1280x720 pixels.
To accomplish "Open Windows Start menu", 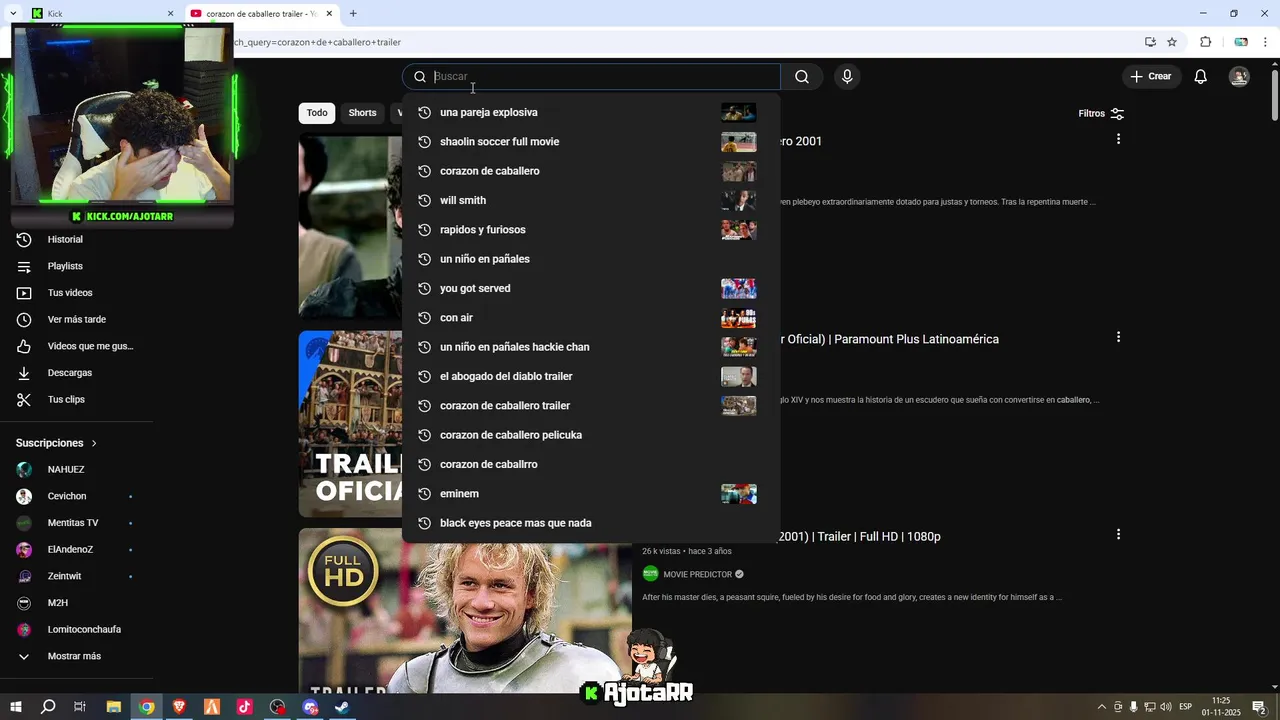I will point(16,707).
